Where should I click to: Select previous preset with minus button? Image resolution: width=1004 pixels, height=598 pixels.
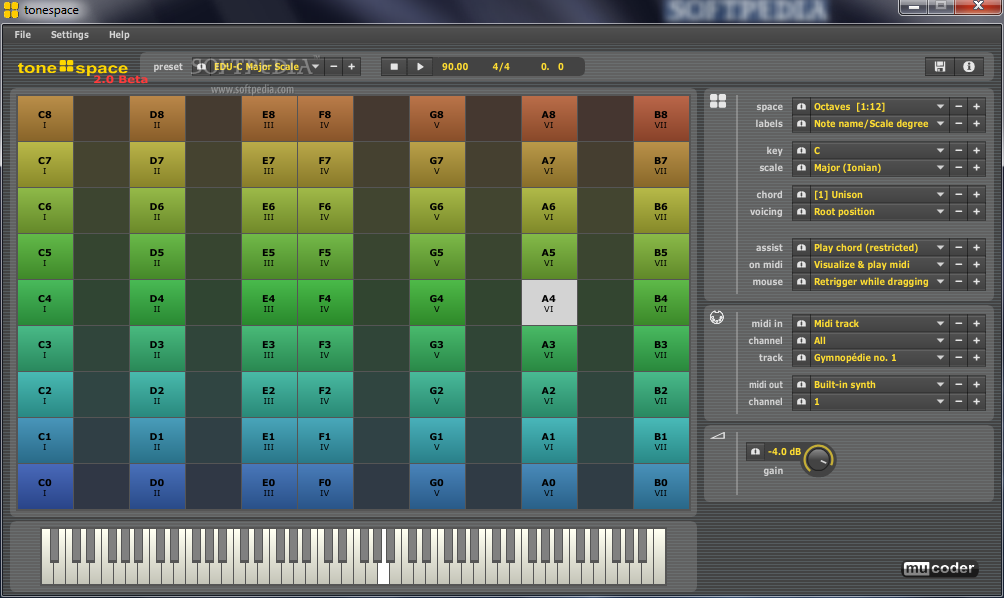tap(334, 67)
